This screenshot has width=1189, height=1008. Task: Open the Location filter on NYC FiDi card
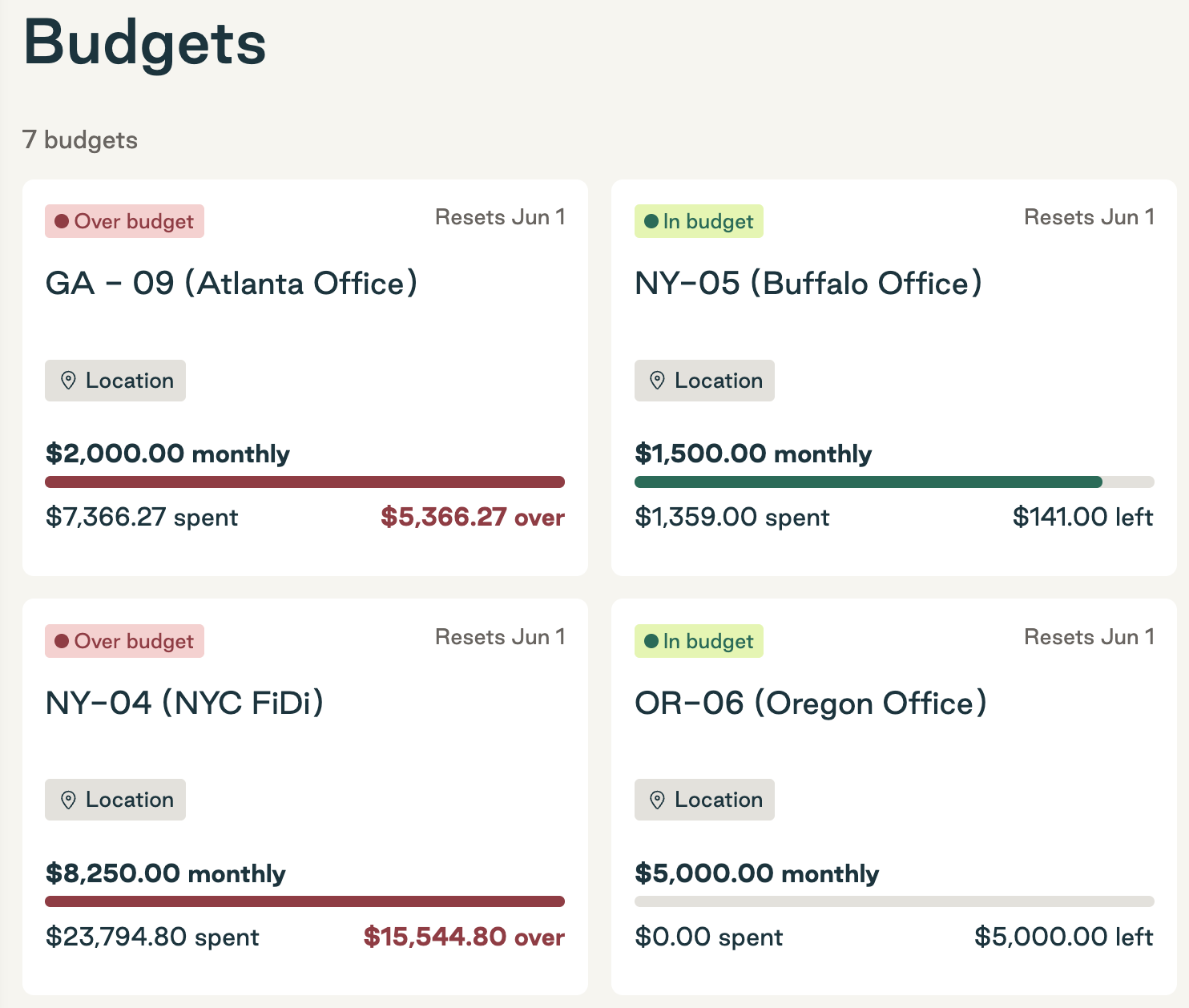point(115,800)
